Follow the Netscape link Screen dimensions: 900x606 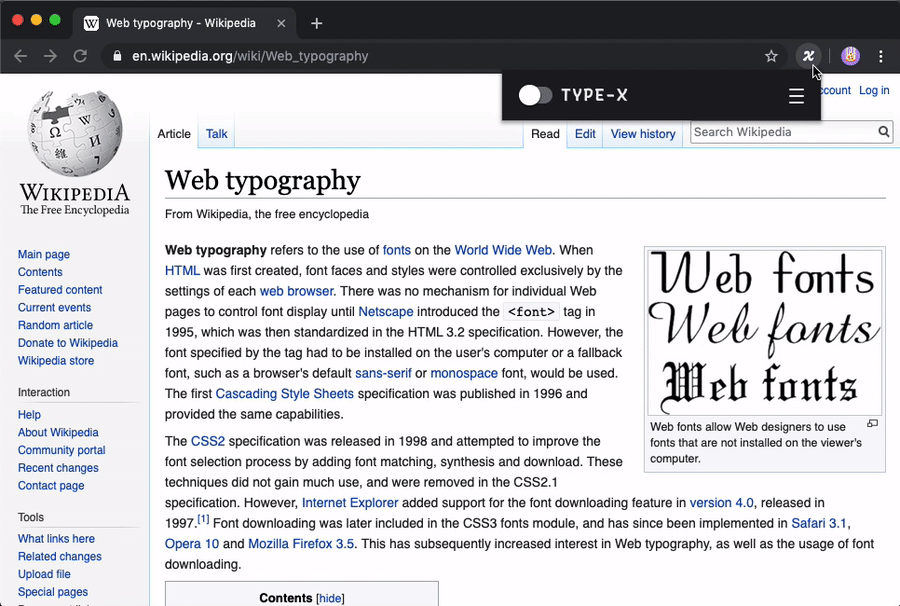point(386,312)
